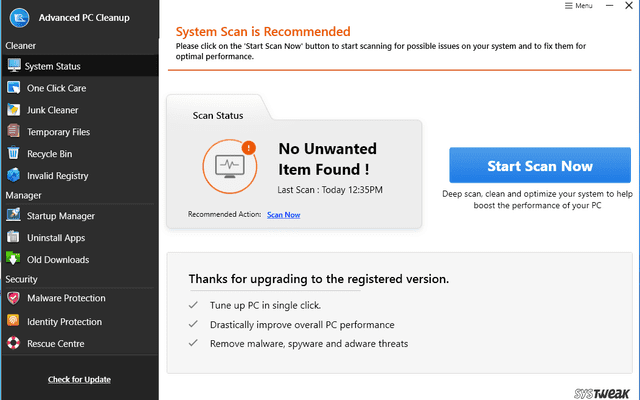This screenshot has width=640, height=400.
Task: Open the Temporary Files icon
Action: pyautogui.click(x=14, y=132)
